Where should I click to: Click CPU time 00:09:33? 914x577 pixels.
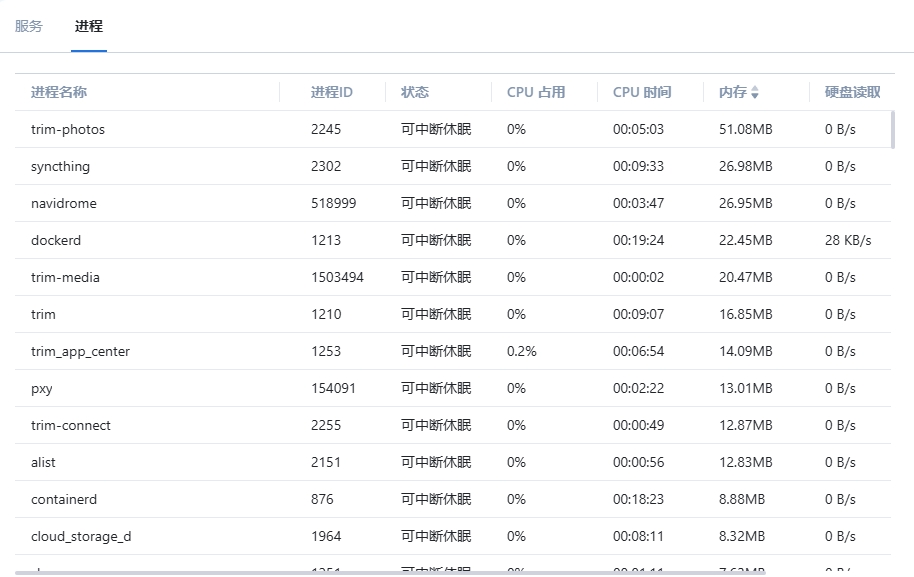(638, 166)
